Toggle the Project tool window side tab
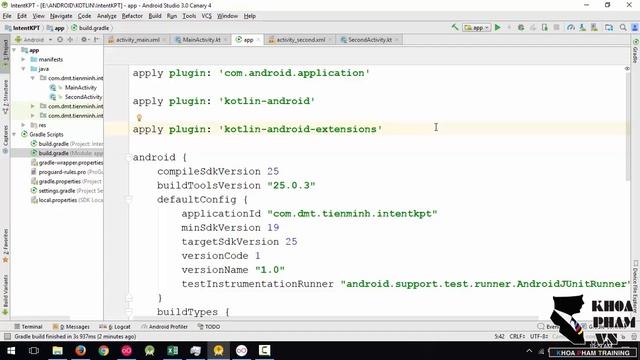The image size is (640, 360). pyautogui.click(x=5, y=53)
